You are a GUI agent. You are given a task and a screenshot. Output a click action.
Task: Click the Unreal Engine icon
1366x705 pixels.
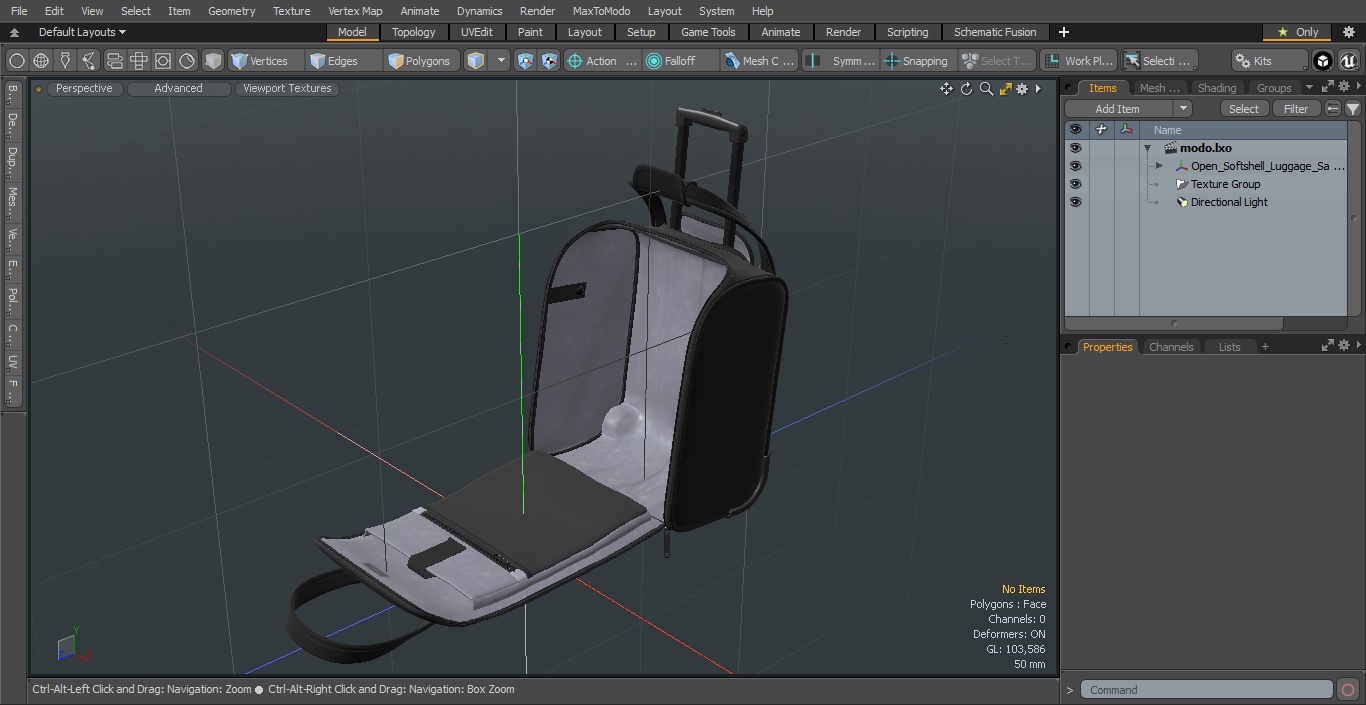coord(1349,61)
